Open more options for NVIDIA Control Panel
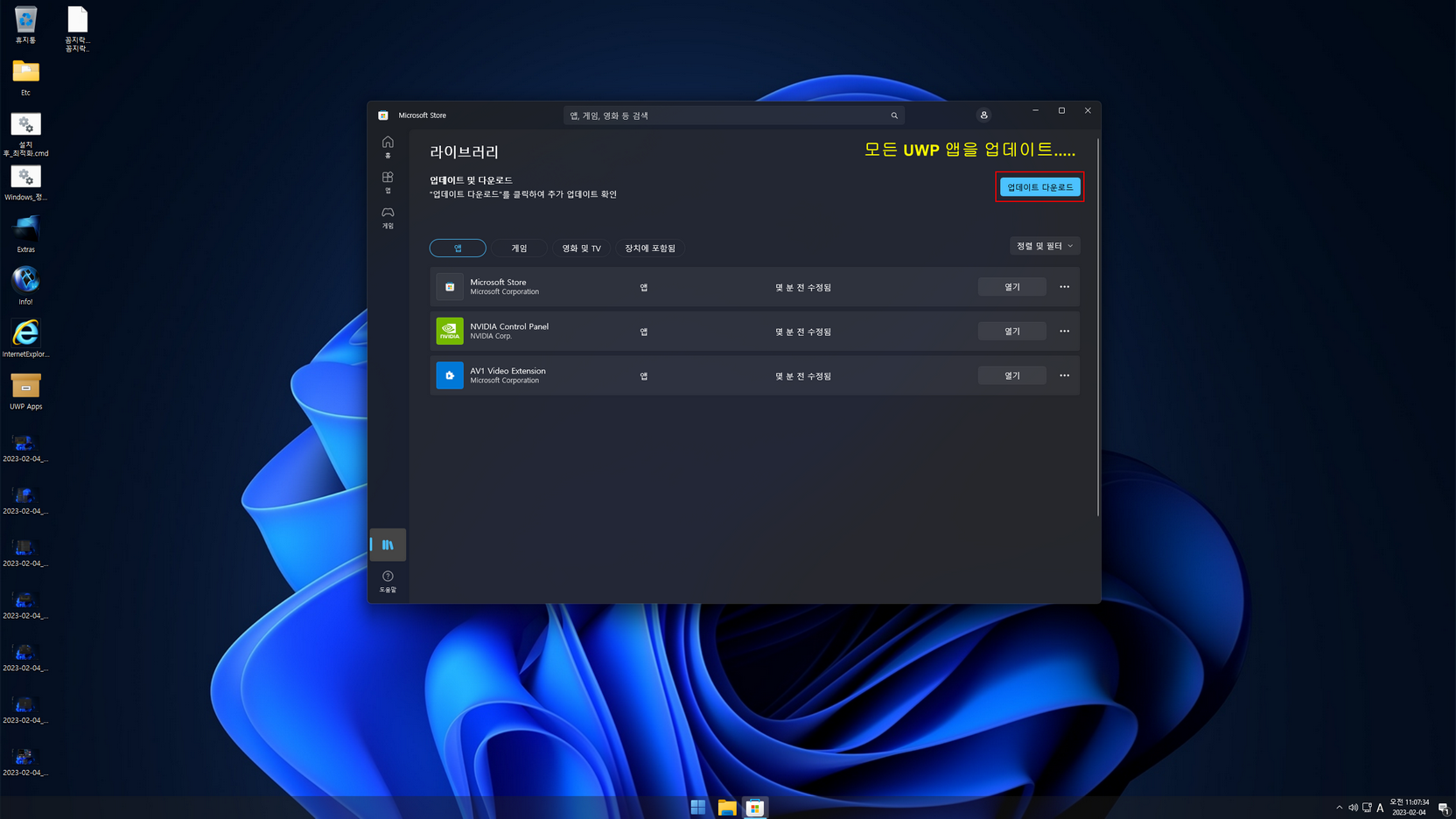 1064,331
